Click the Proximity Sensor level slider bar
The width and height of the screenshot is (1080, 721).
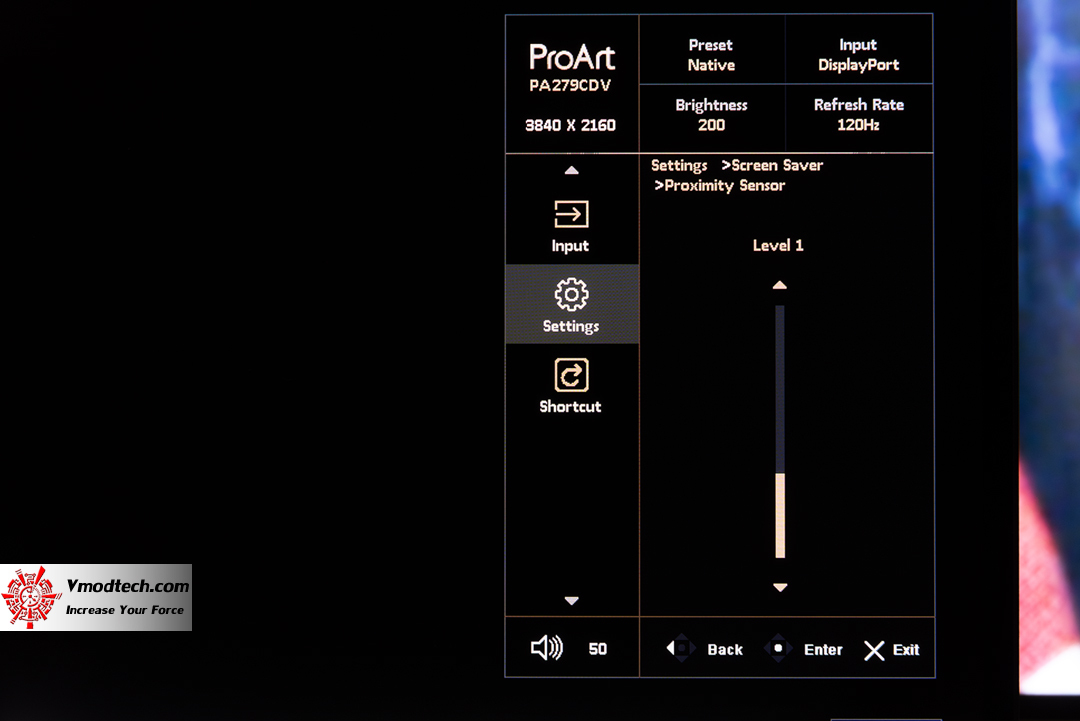tap(780, 432)
